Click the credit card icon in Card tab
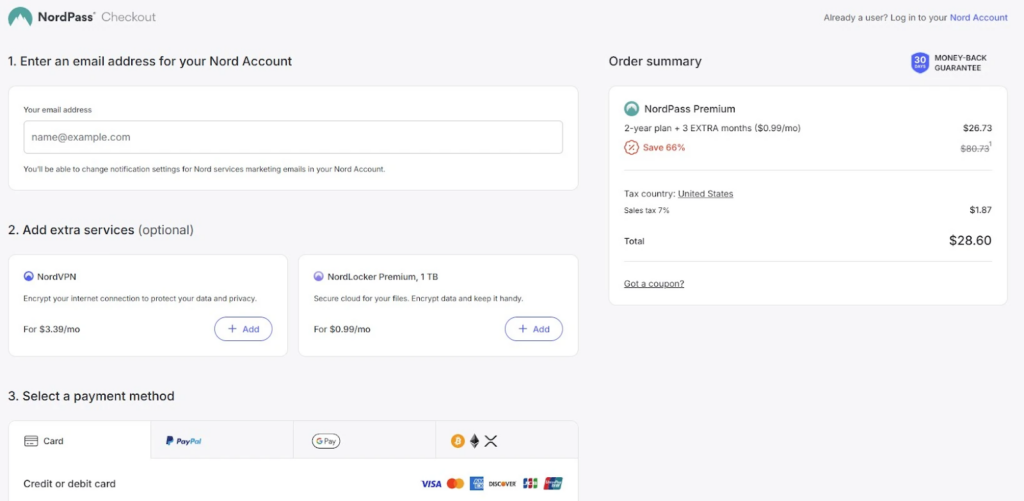The image size is (1024, 501). point(31,441)
